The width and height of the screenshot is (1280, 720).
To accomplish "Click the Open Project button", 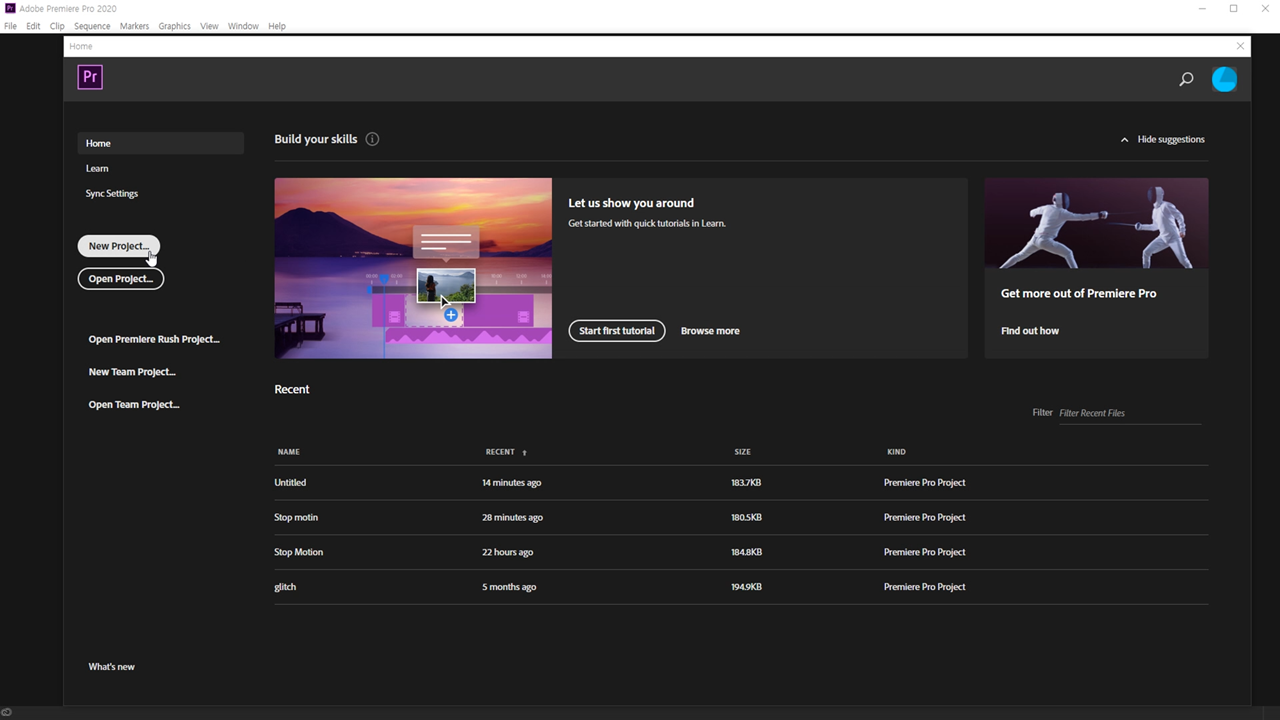I will pos(121,279).
